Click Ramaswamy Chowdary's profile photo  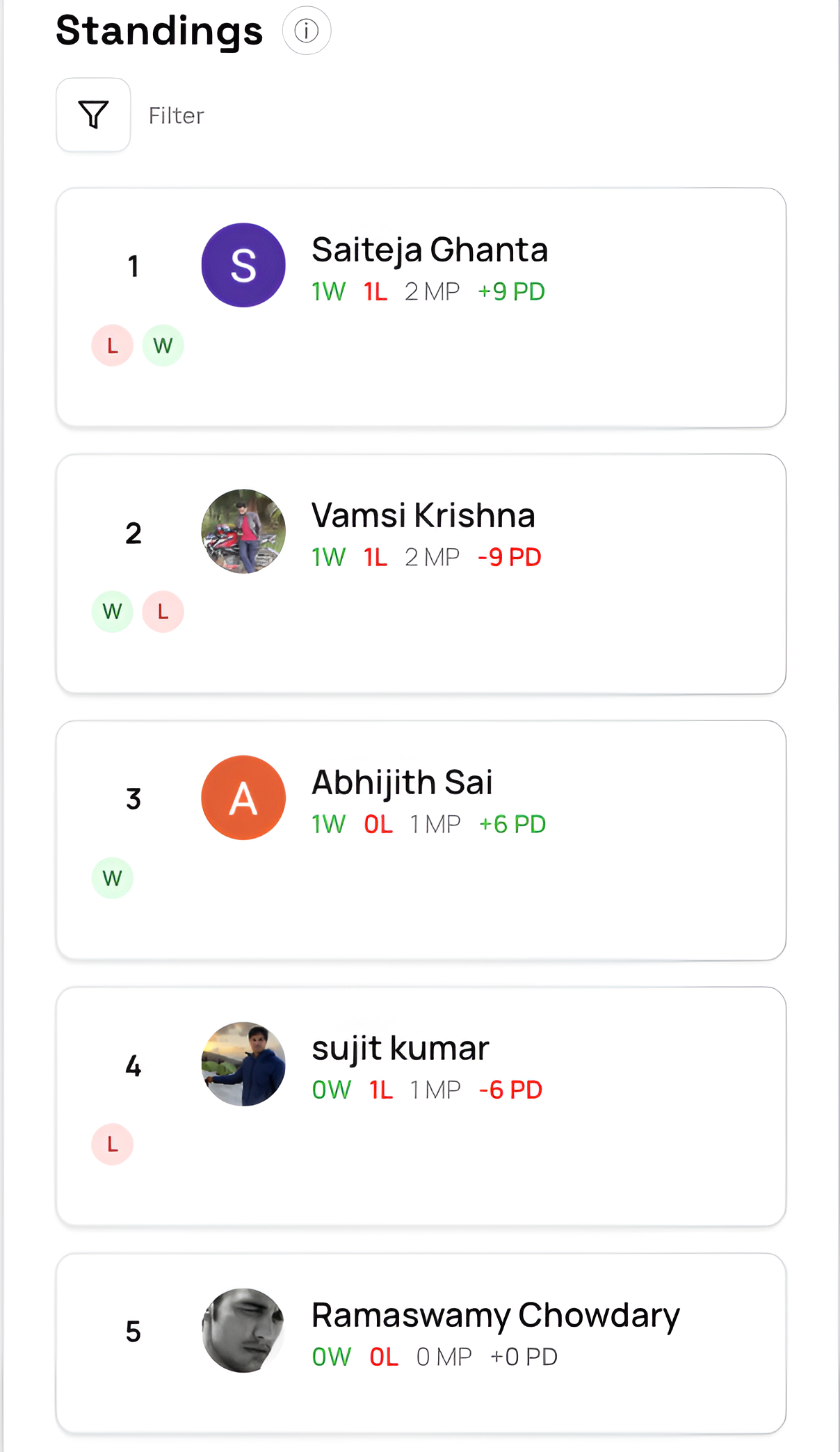pos(243,1330)
